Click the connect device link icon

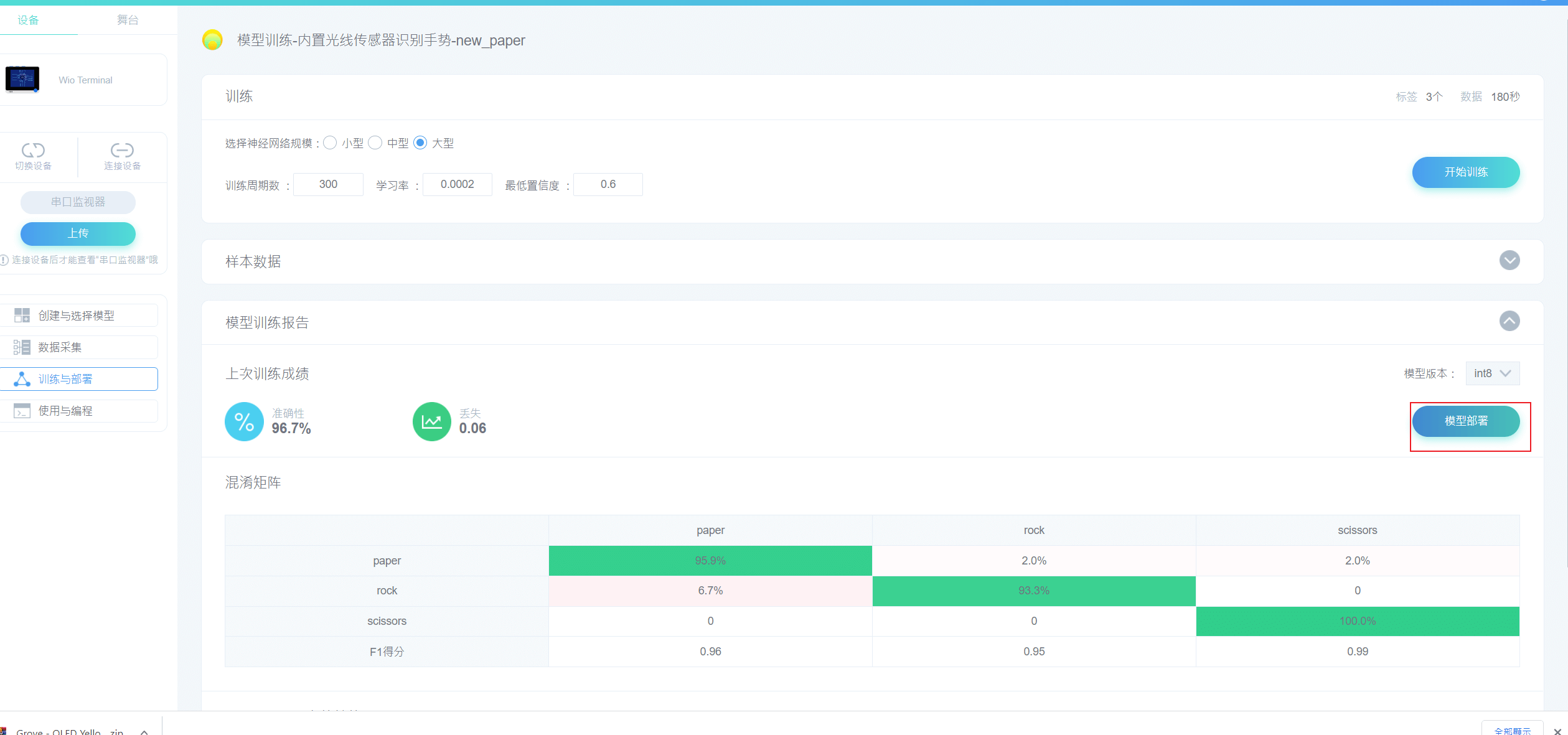(122, 150)
